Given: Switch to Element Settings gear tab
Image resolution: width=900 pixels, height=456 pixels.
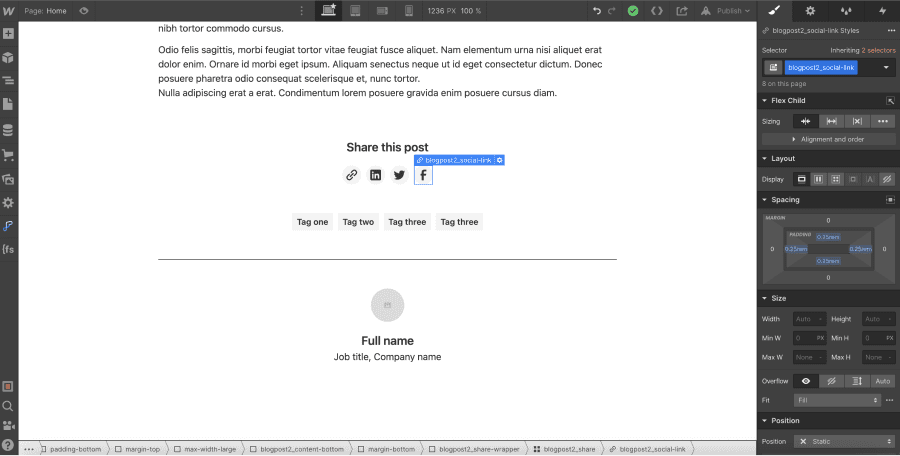Looking at the screenshot, I should (x=810, y=10).
